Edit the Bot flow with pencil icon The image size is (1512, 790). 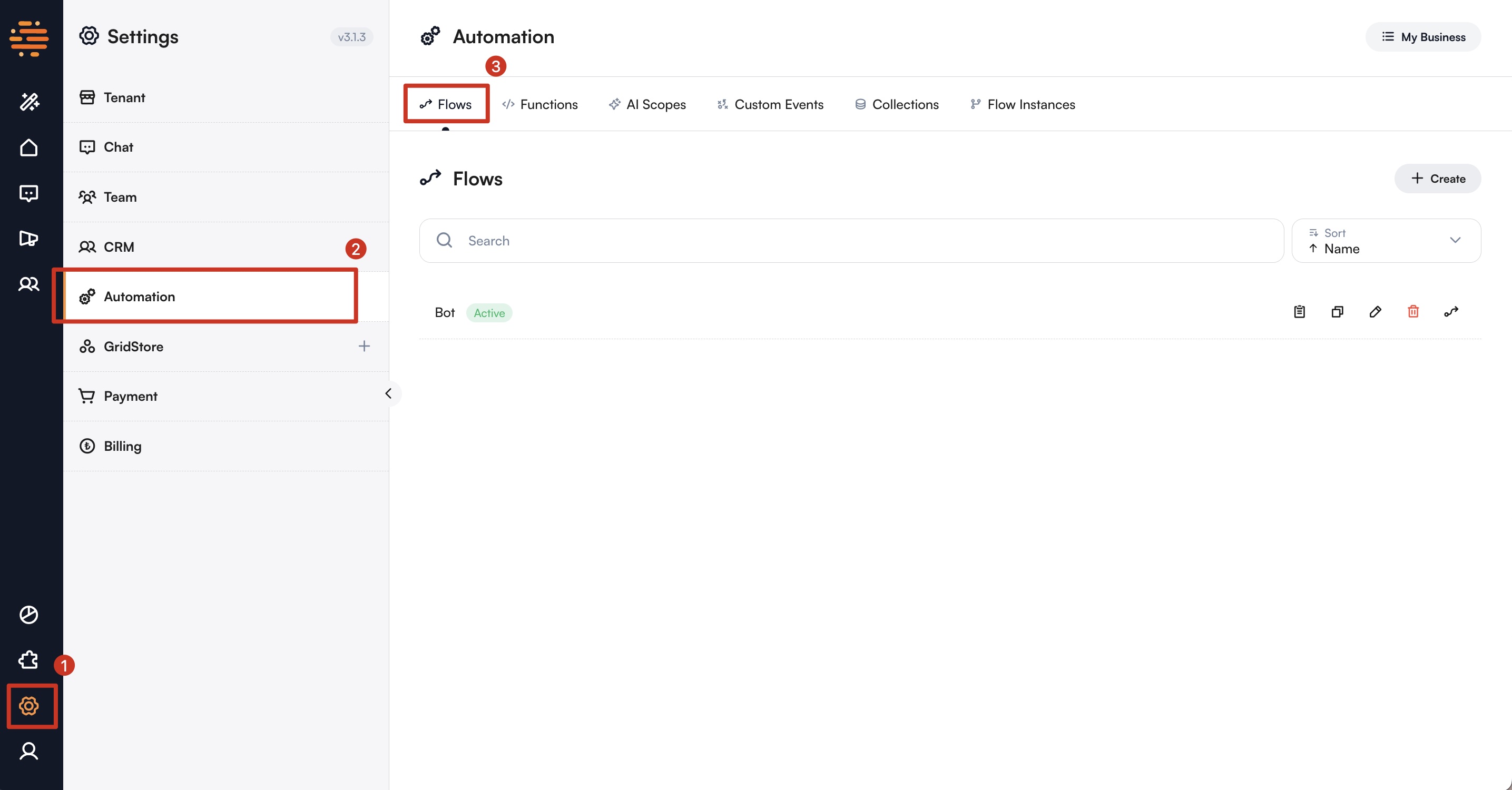[1374, 312]
